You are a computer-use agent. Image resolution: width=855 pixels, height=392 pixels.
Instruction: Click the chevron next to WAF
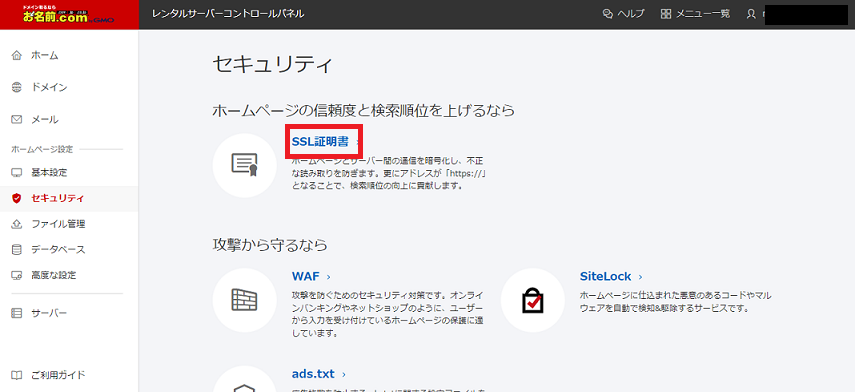pos(328,277)
